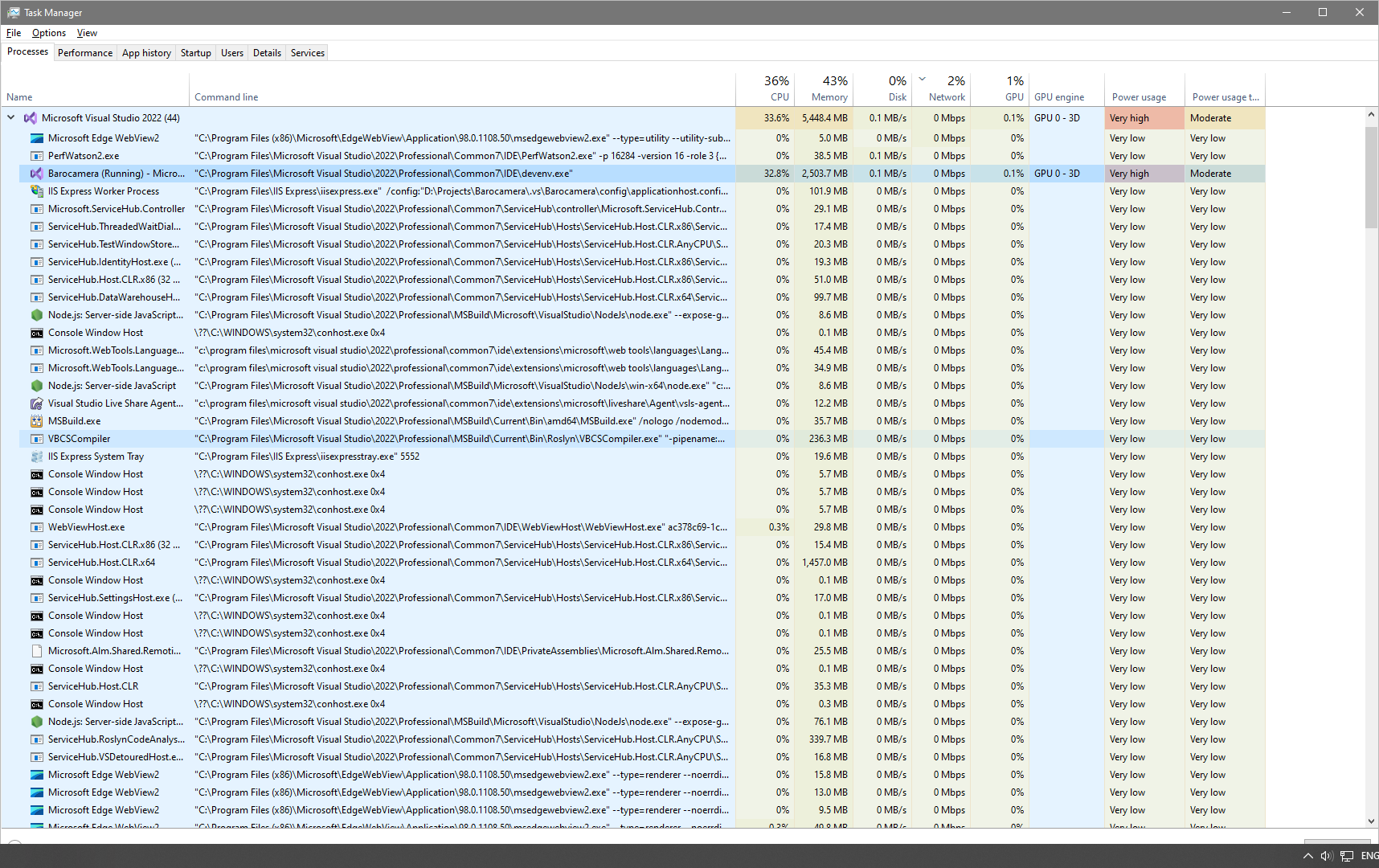The height and width of the screenshot is (868, 1379).
Task: Click the speaker icon in system tray
Action: 1326,855
